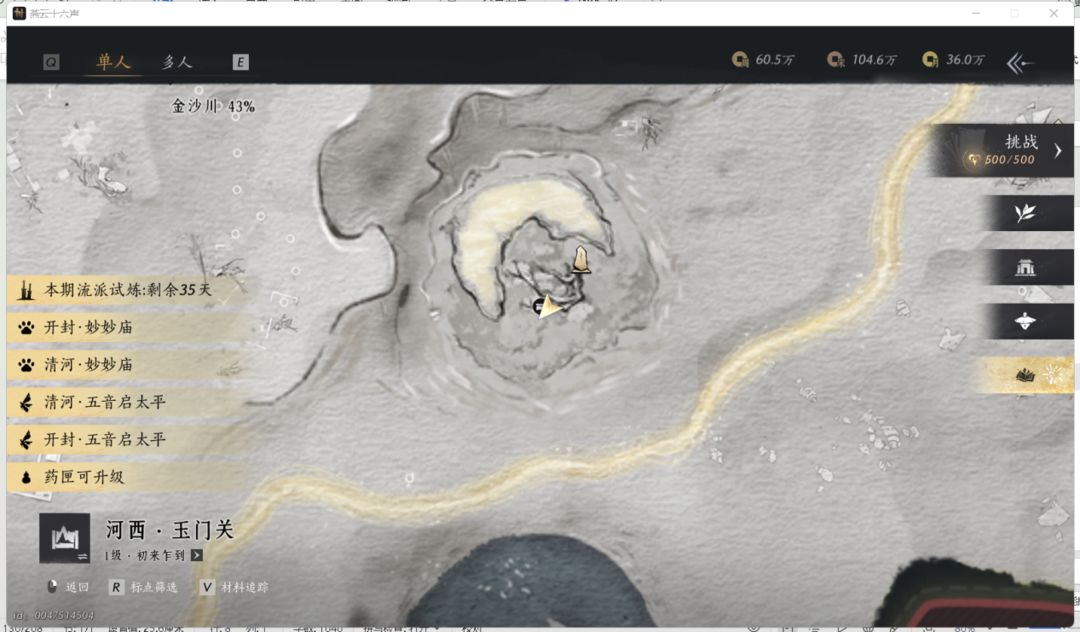This screenshot has width=1080, height=632.
Task: Click the 金沙川 43% area label
Action: (213, 106)
